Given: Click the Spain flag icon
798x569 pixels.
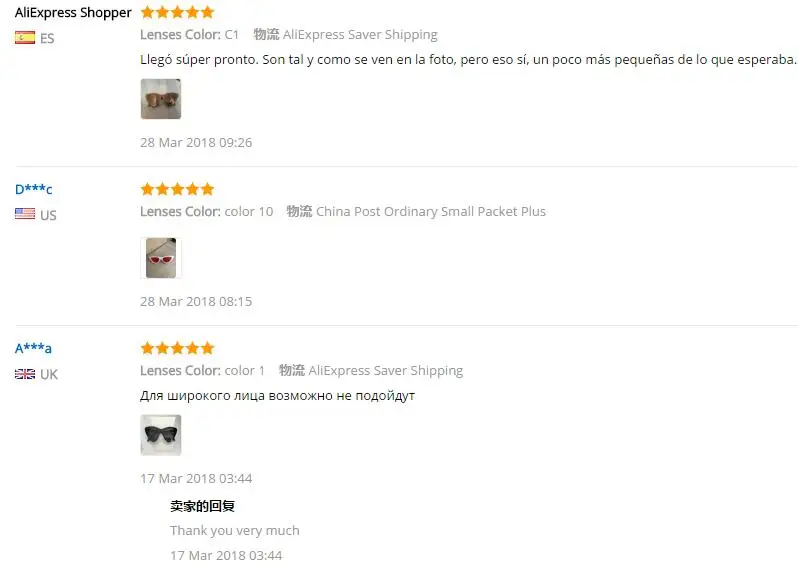Looking at the screenshot, I should [25, 38].
